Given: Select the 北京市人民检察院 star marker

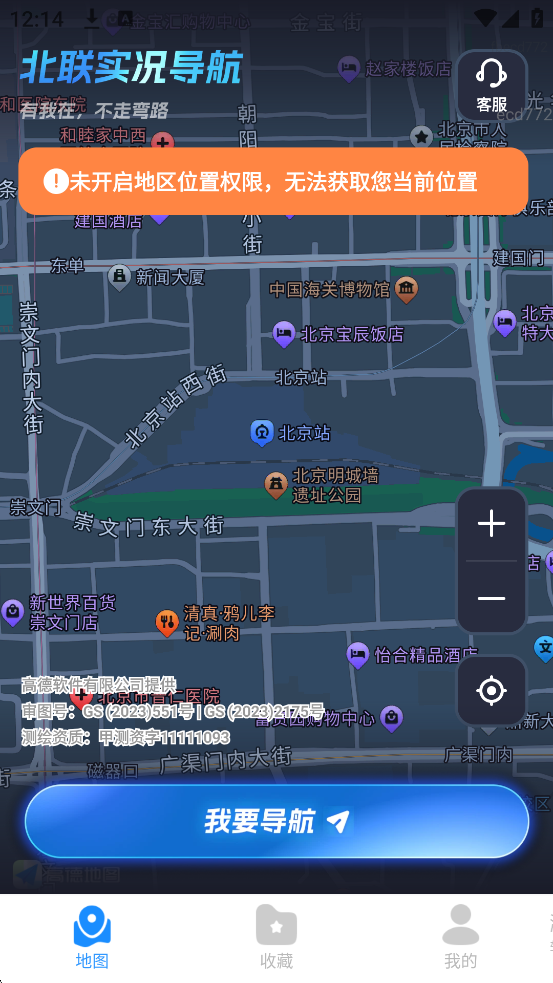Looking at the screenshot, I should coord(421,137).
